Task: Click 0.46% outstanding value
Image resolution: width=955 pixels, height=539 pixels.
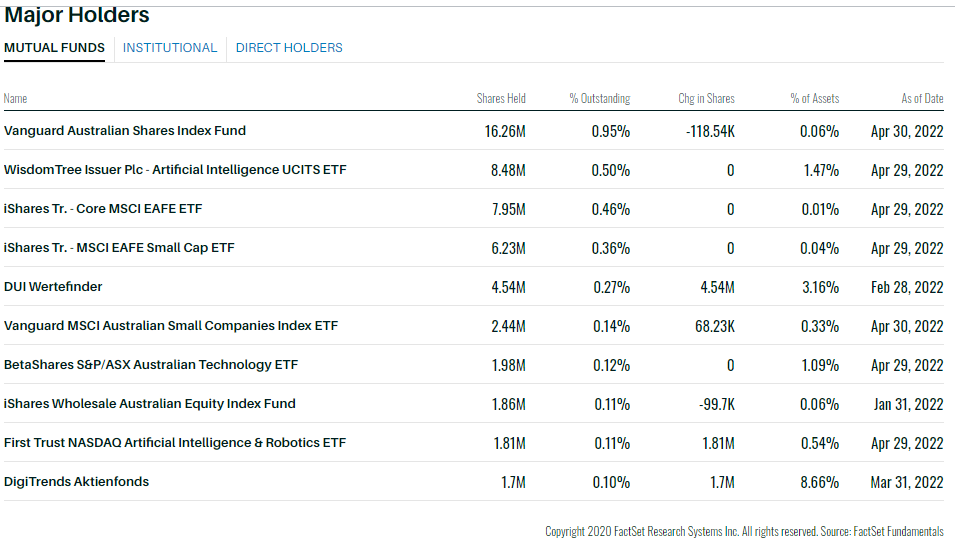Action: [x=611, y=209]
